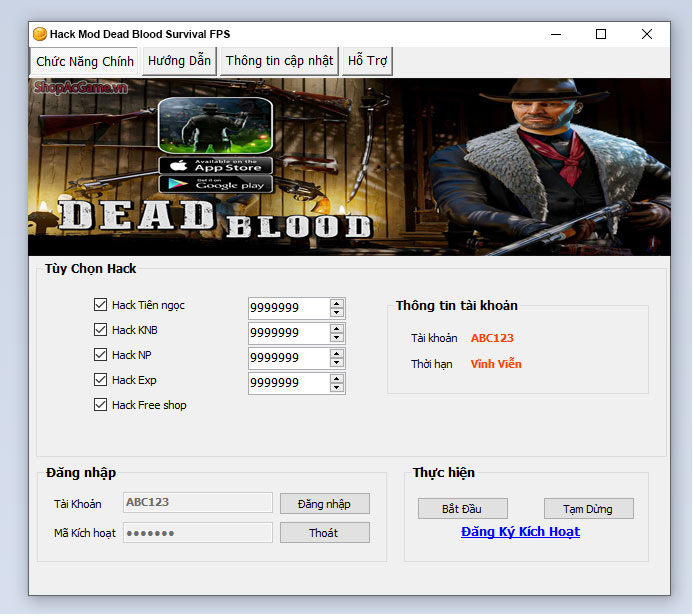Decrease the Hack Exp value with down arrow

click(337, 388)
